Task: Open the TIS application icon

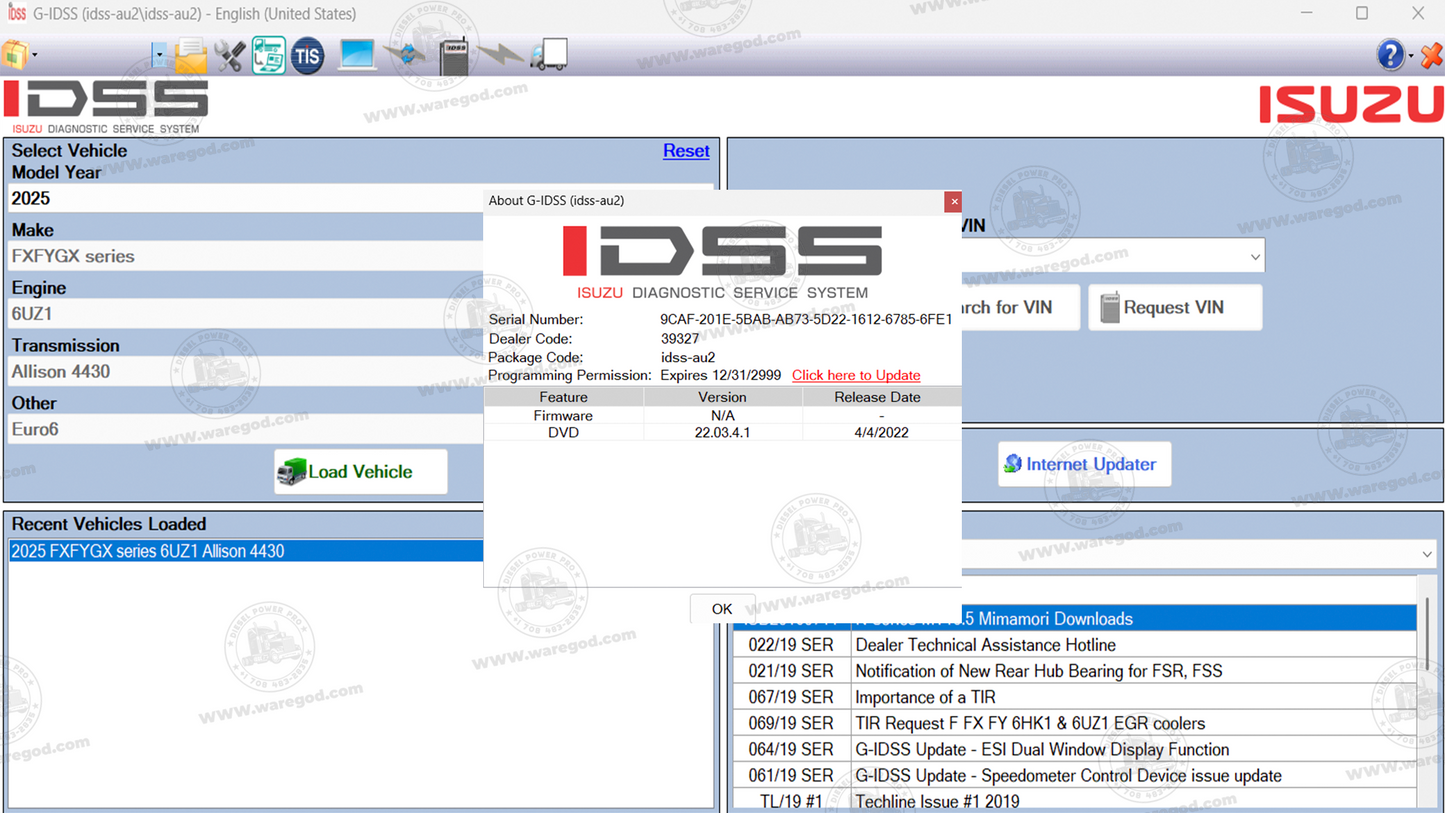Action: pos(307,55)
